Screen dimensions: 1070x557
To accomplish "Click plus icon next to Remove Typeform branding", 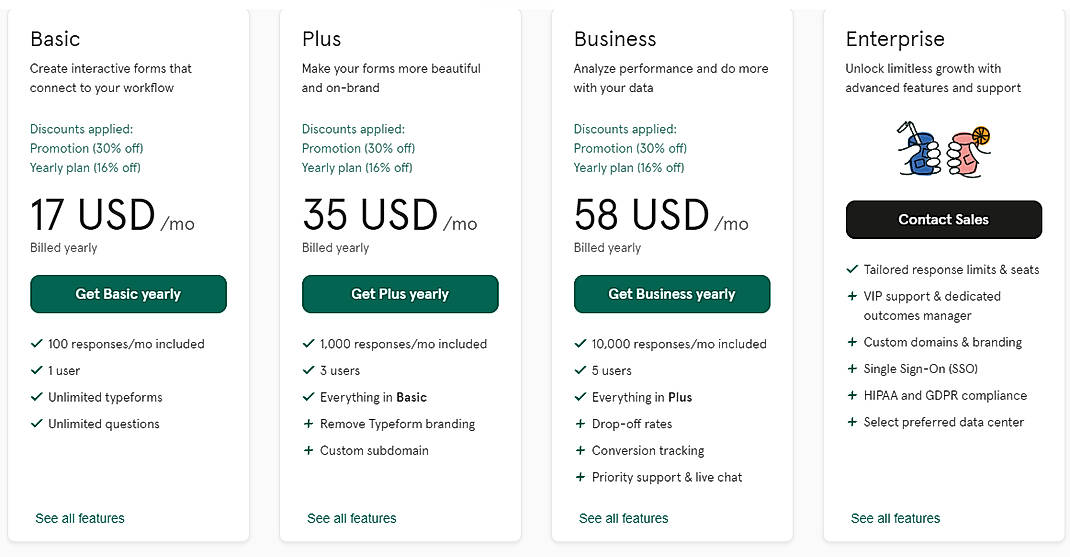I will click(309, 424).
